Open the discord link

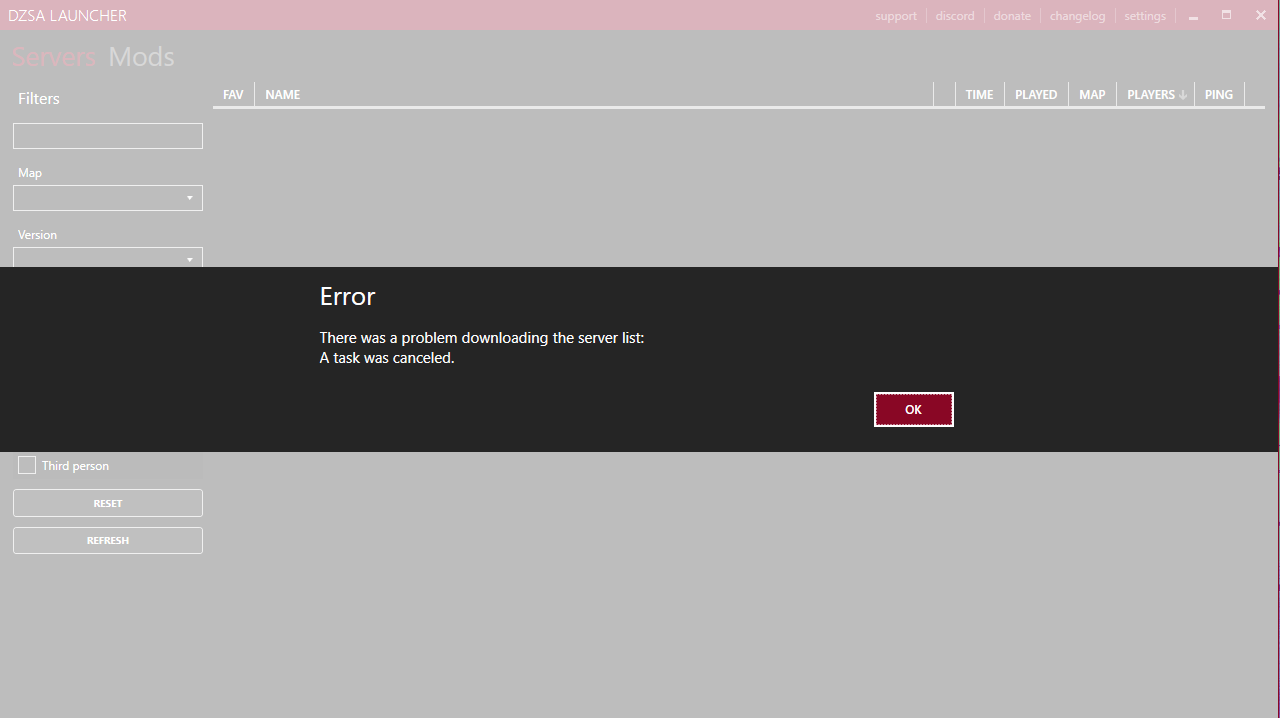click(955, 16)
